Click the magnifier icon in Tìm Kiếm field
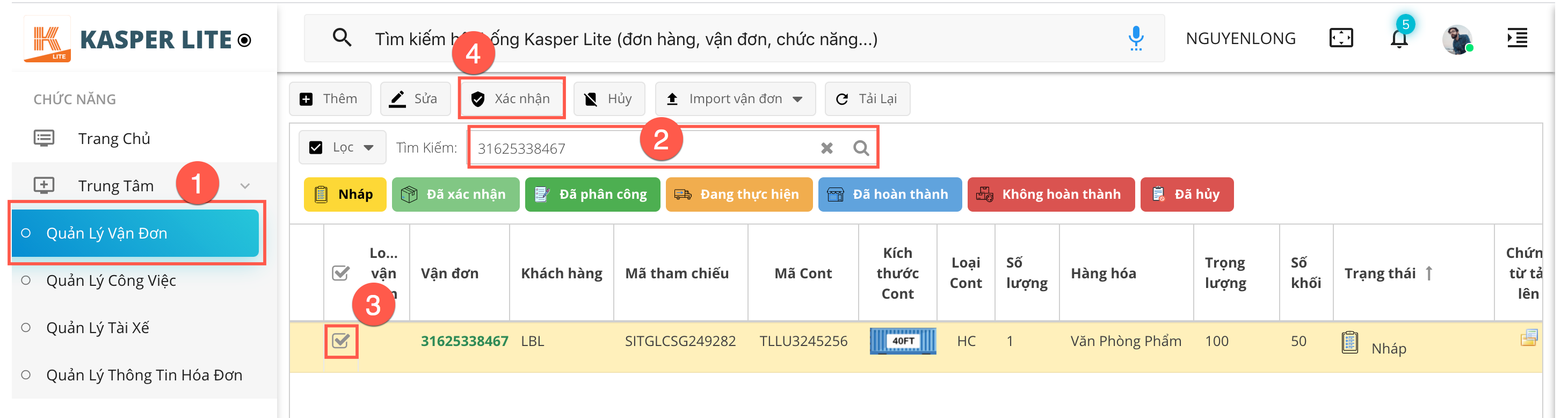This screenshot has height=418, width=1568. pos(861,148)
